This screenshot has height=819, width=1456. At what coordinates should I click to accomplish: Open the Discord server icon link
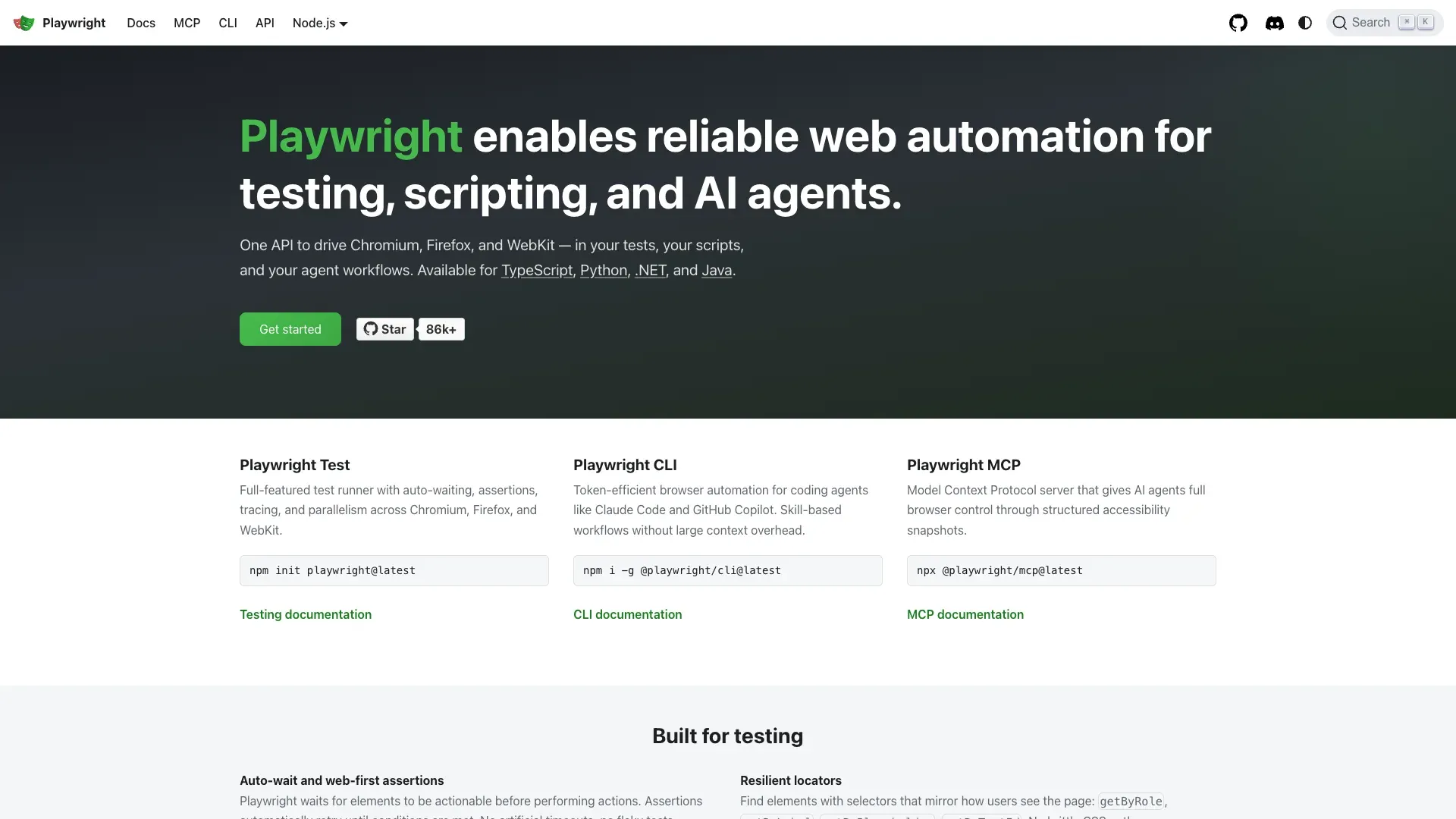(x=1274, y=23)
